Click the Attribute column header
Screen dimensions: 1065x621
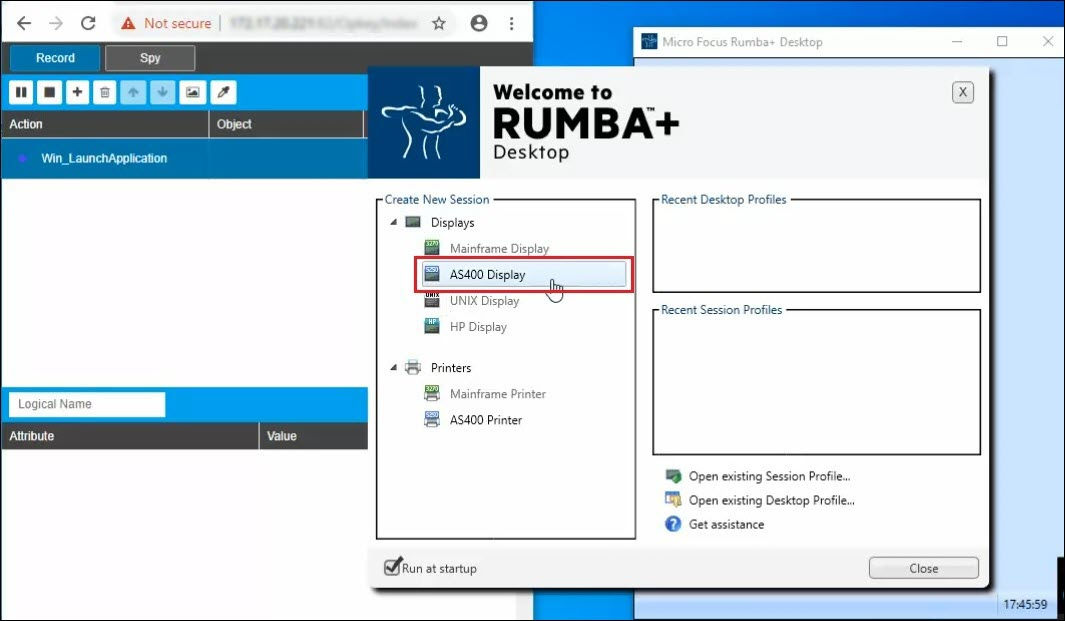click(x=130, y=436)
